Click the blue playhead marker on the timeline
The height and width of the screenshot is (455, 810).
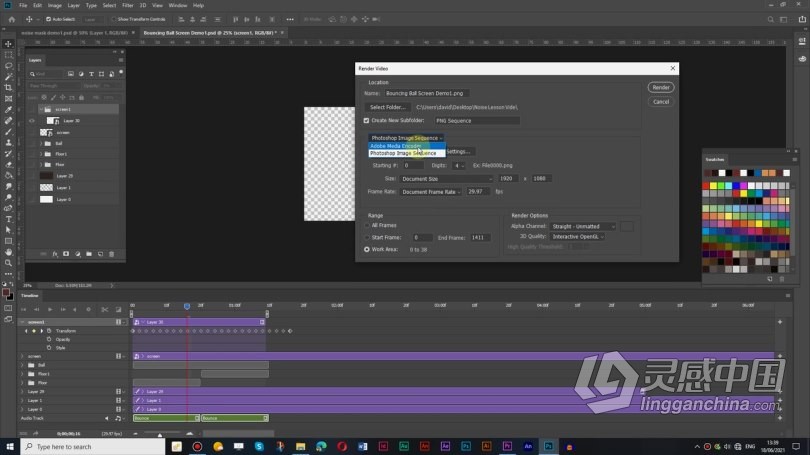click(x=187, y=307)
